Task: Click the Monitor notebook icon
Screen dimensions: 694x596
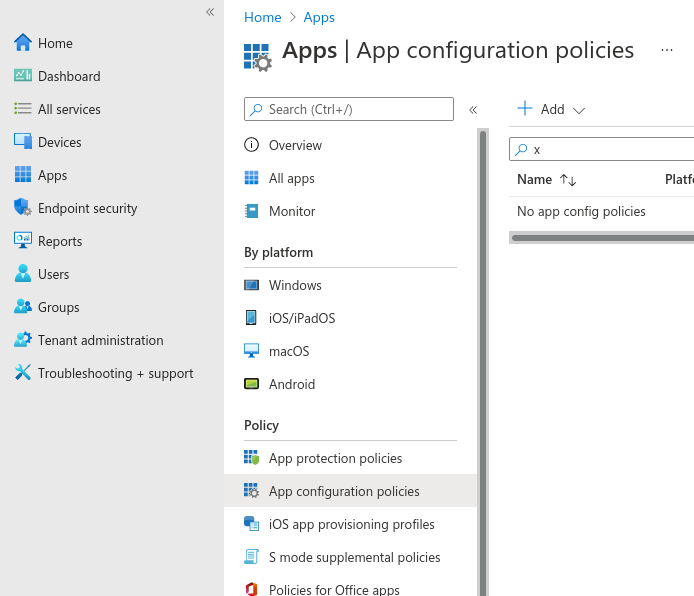Action: [251, 211]
